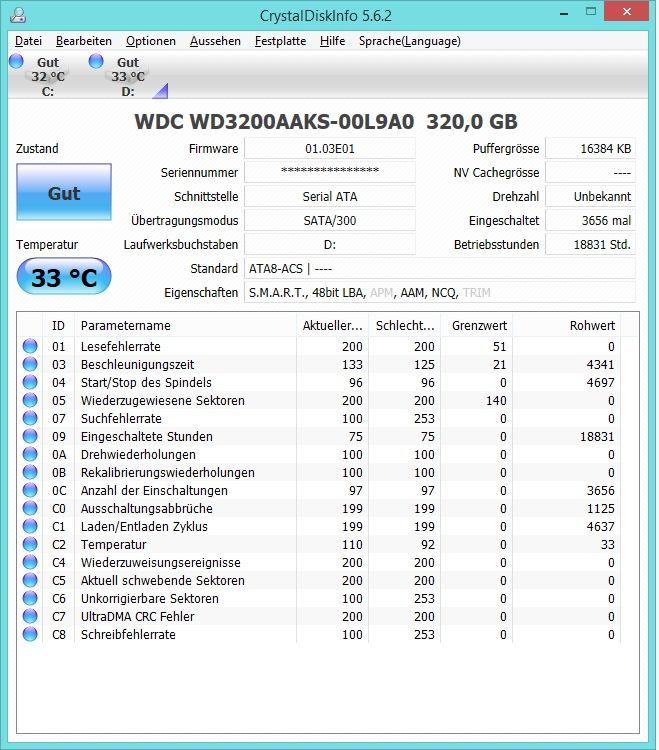Viewport: 659px width, 750px height.
Task: Click the status orb for Wiederzugewiesene Sektoren
Action: click(x=30, y=400)
